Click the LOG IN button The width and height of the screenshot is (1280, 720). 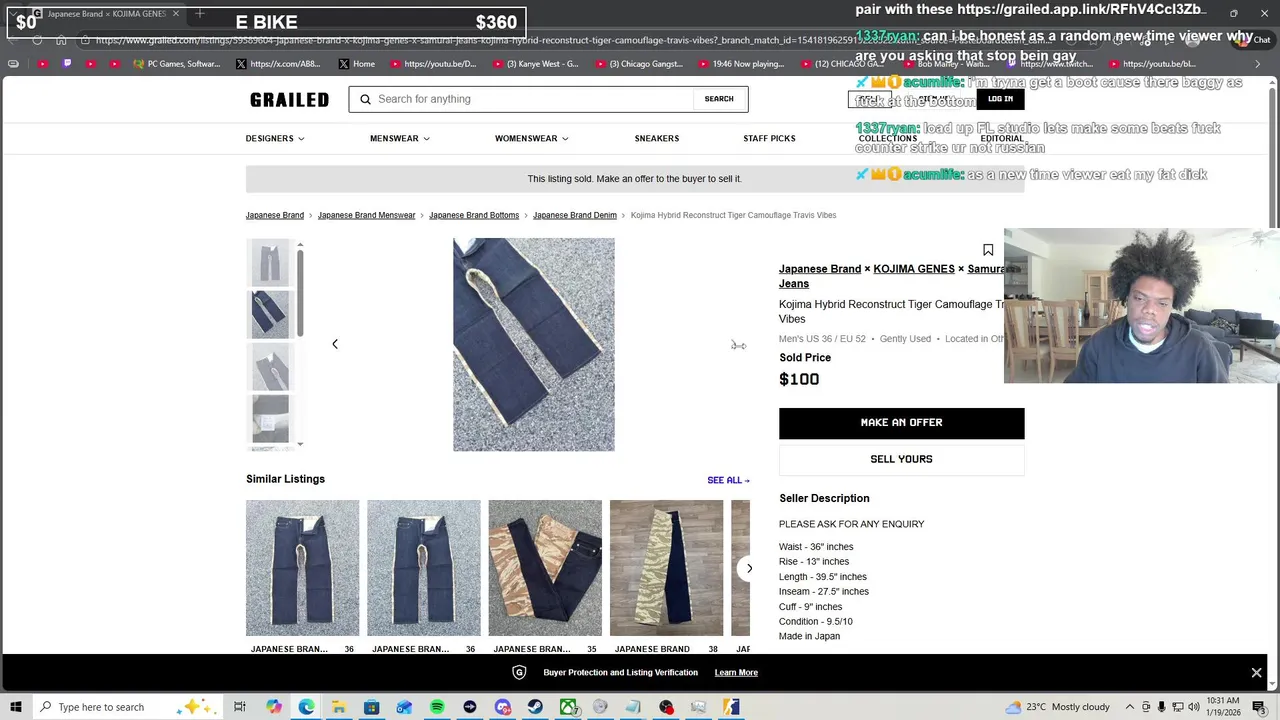pyautogui.click(x=1000, y=99)
